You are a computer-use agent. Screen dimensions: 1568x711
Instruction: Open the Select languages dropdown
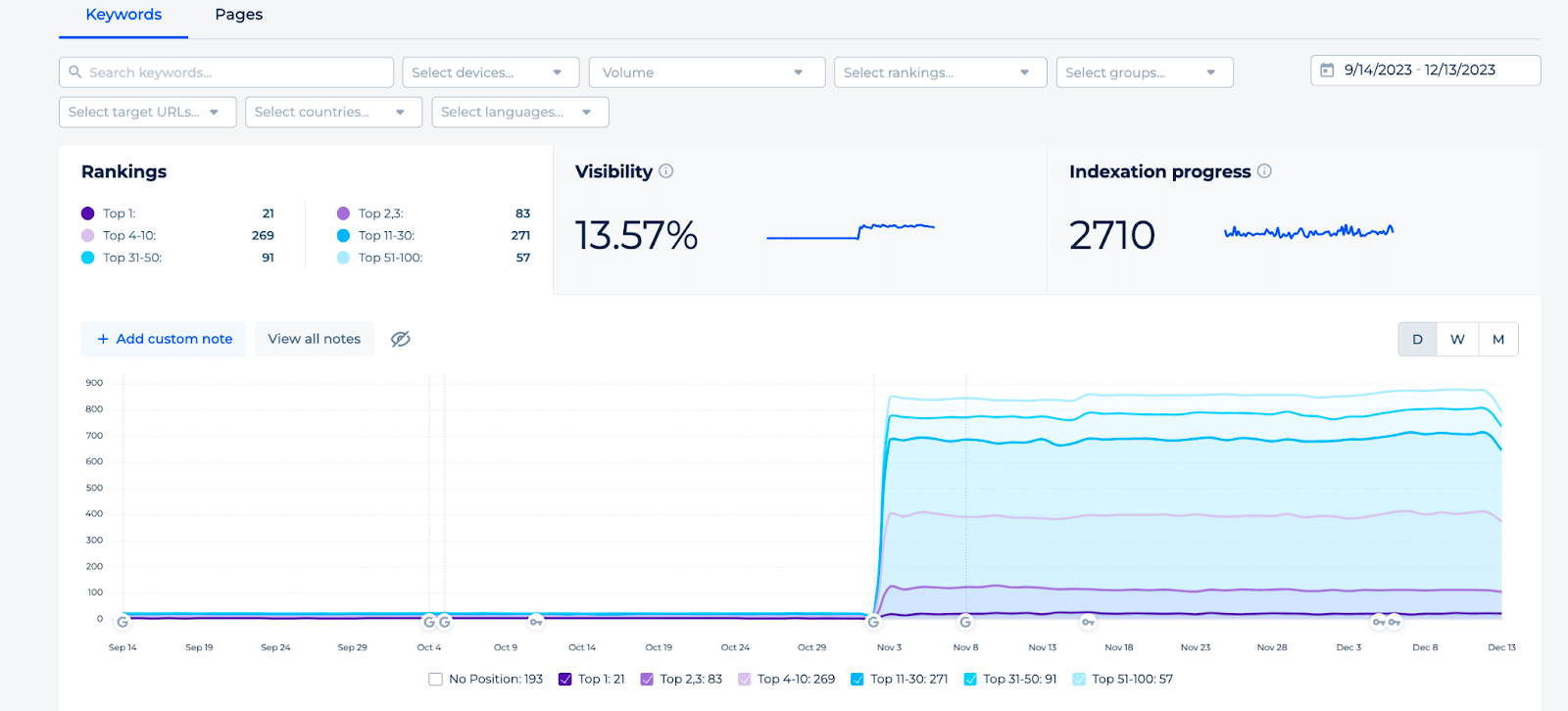520,112
